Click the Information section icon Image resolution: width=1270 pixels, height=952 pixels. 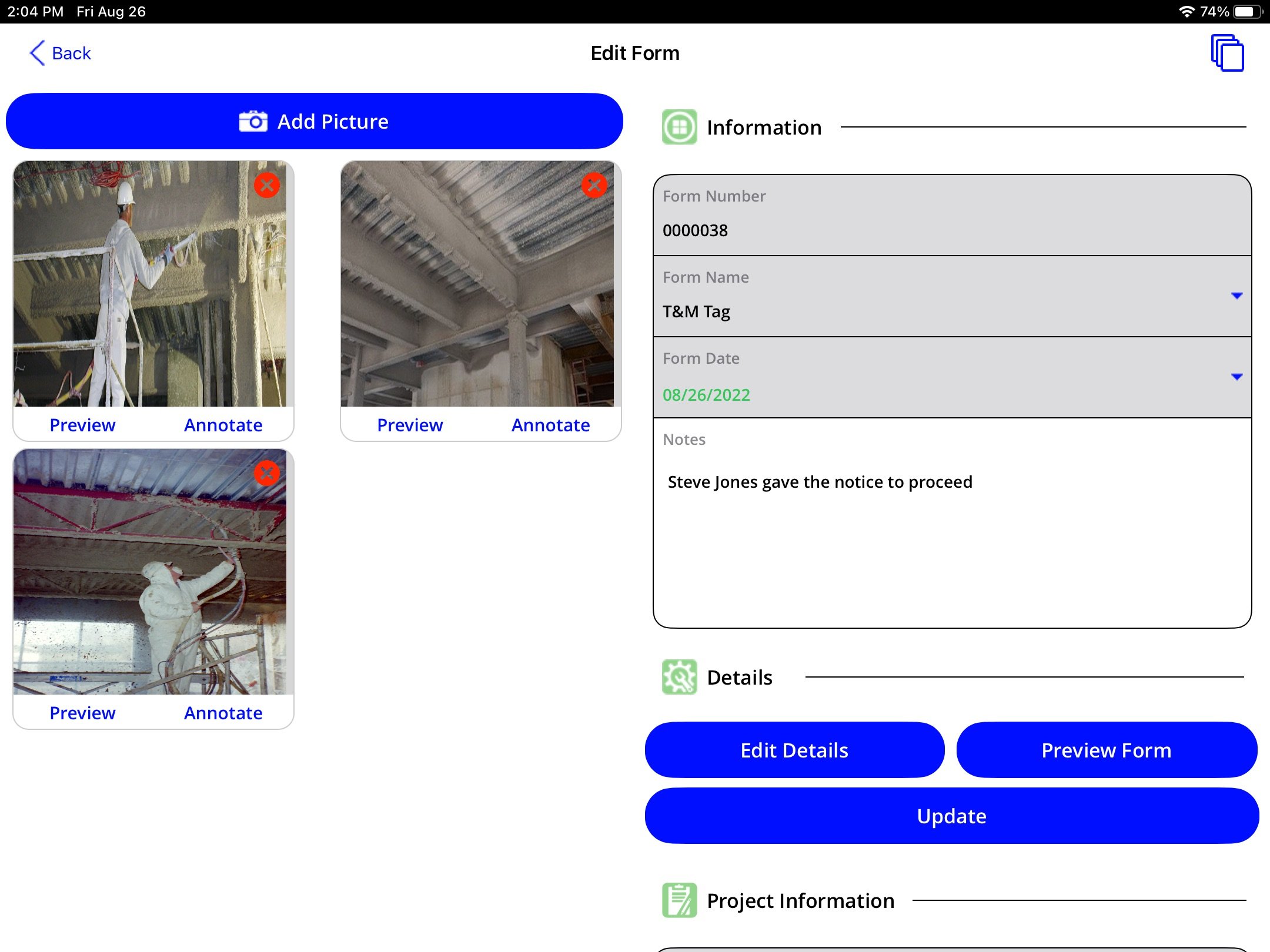680,127
